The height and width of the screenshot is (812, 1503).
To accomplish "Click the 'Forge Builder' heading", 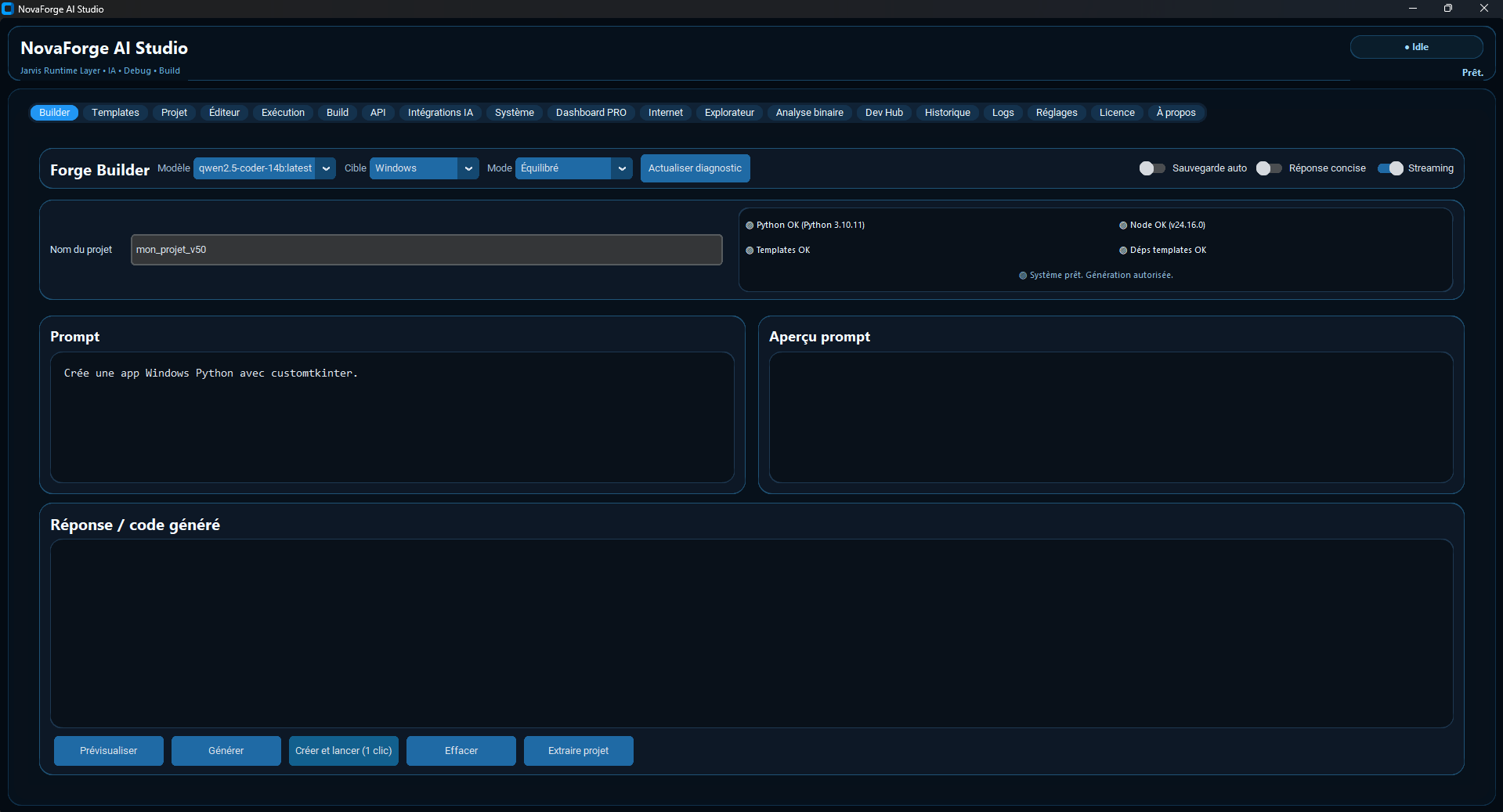I will click(x=99, y=170).
